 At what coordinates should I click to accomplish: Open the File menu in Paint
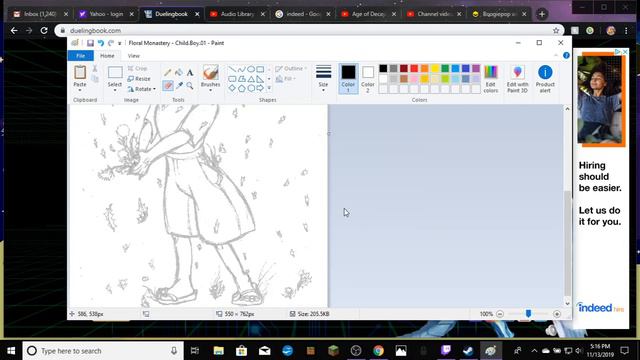[81, 56]
